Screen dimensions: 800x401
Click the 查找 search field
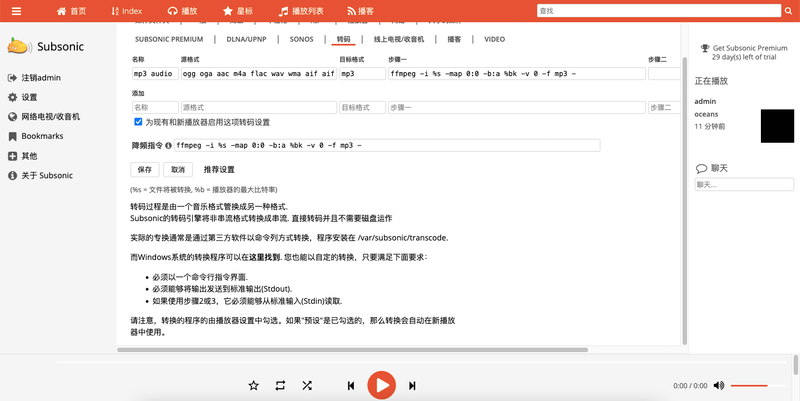(x=659, y=10)
